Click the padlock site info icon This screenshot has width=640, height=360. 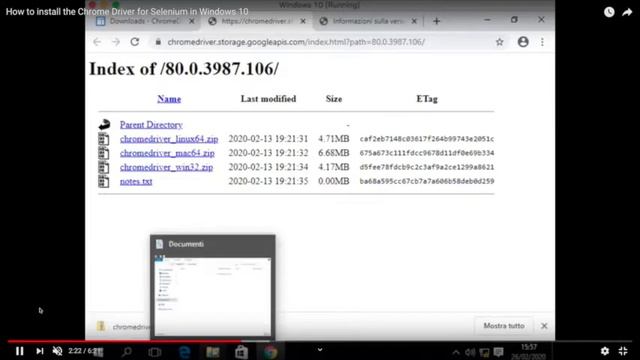coord(158,42)
